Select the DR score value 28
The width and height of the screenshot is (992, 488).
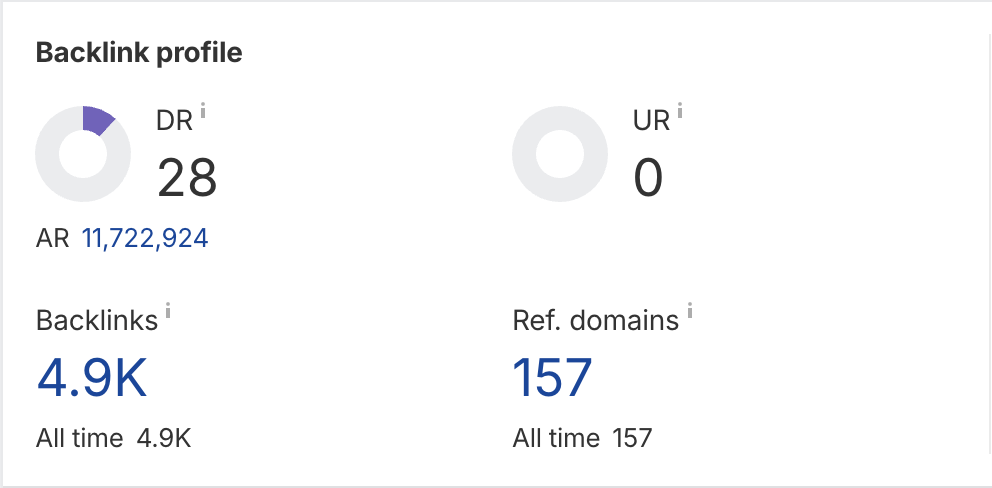(x=187, y=178)
